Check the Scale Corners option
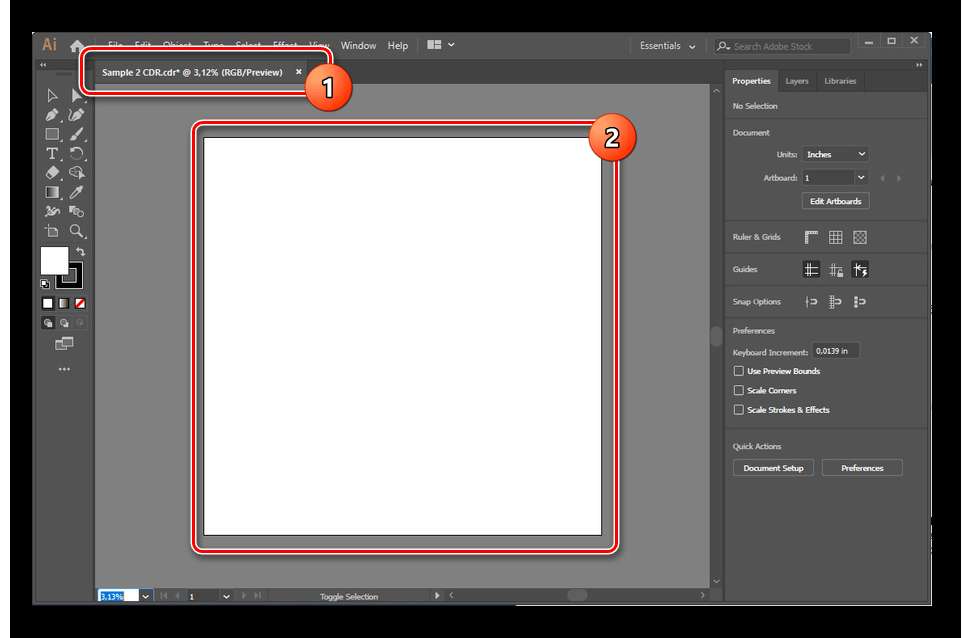 [x=739, y=390]
